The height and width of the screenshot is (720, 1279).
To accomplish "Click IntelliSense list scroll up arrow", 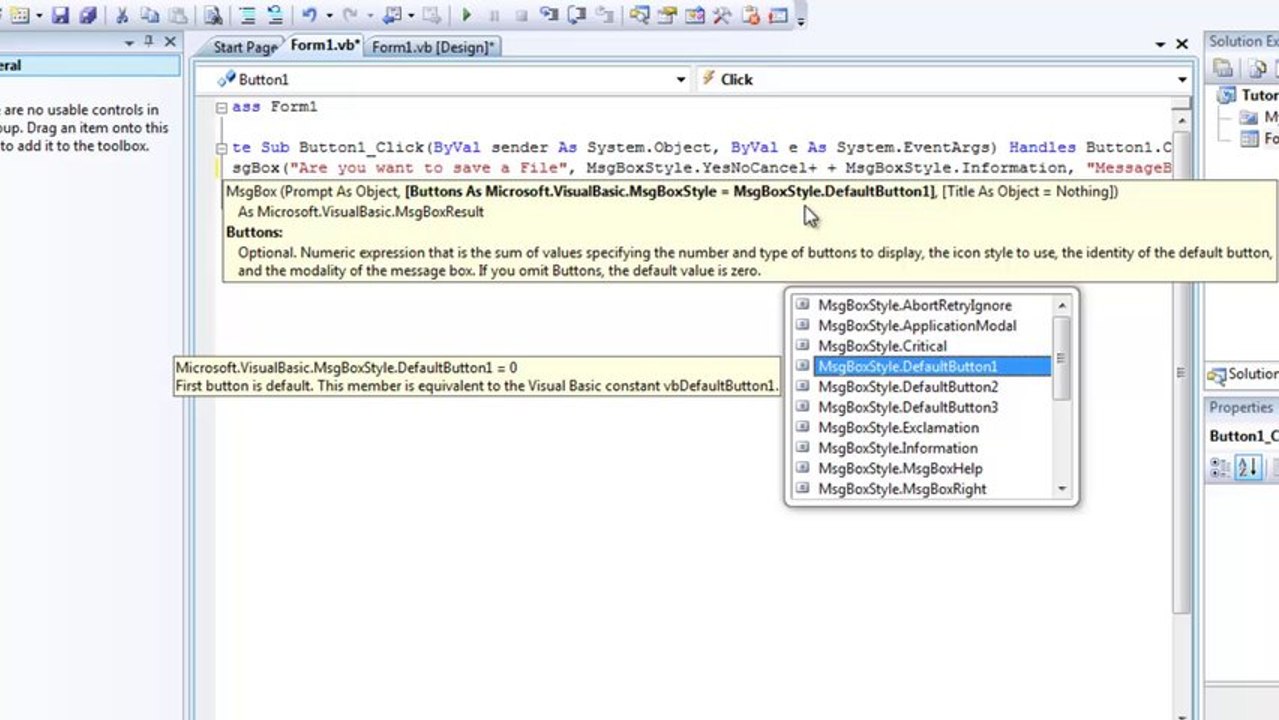I will [x=1062, y=304].
